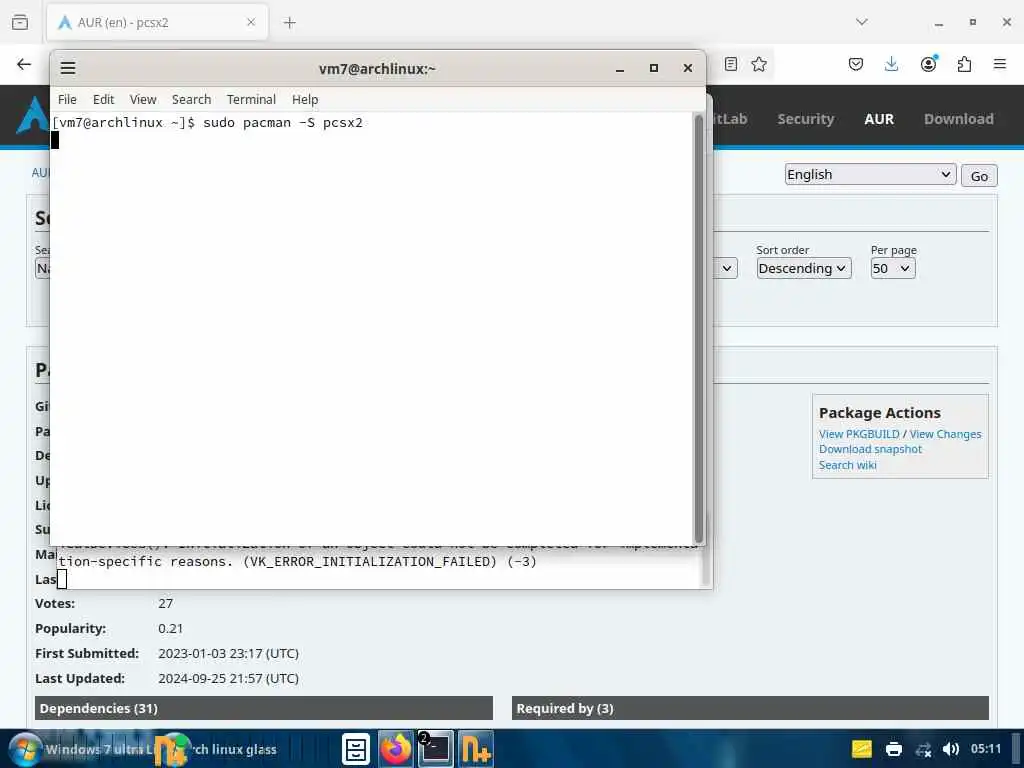Viewport: 1024px width, 768px height.
Task: Click the Required by (3) header
Action: click(x=750, y=709)
